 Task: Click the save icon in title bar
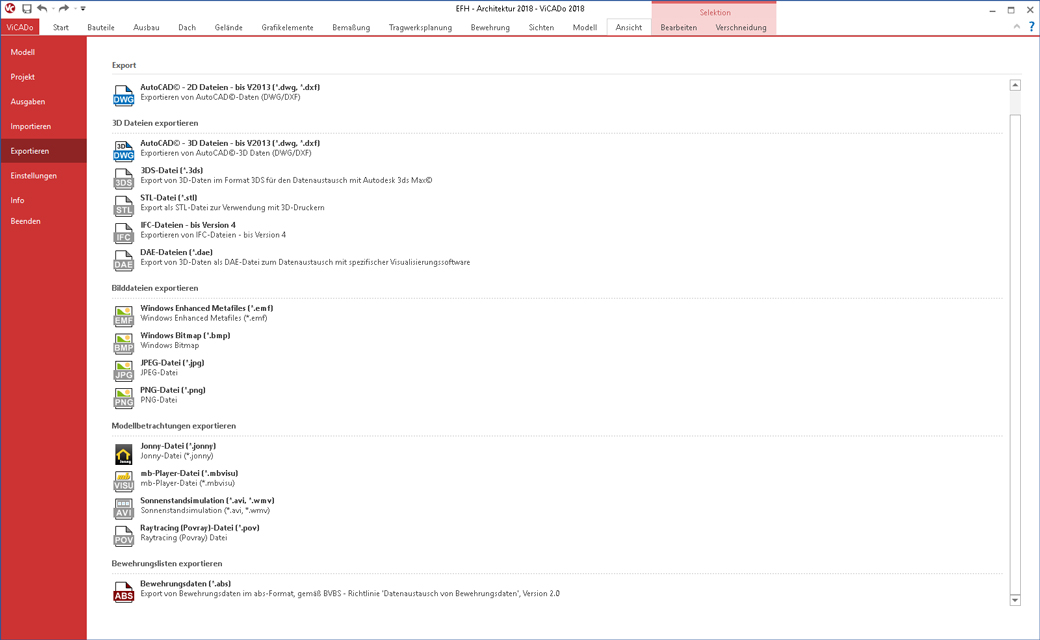pos(27,9)
